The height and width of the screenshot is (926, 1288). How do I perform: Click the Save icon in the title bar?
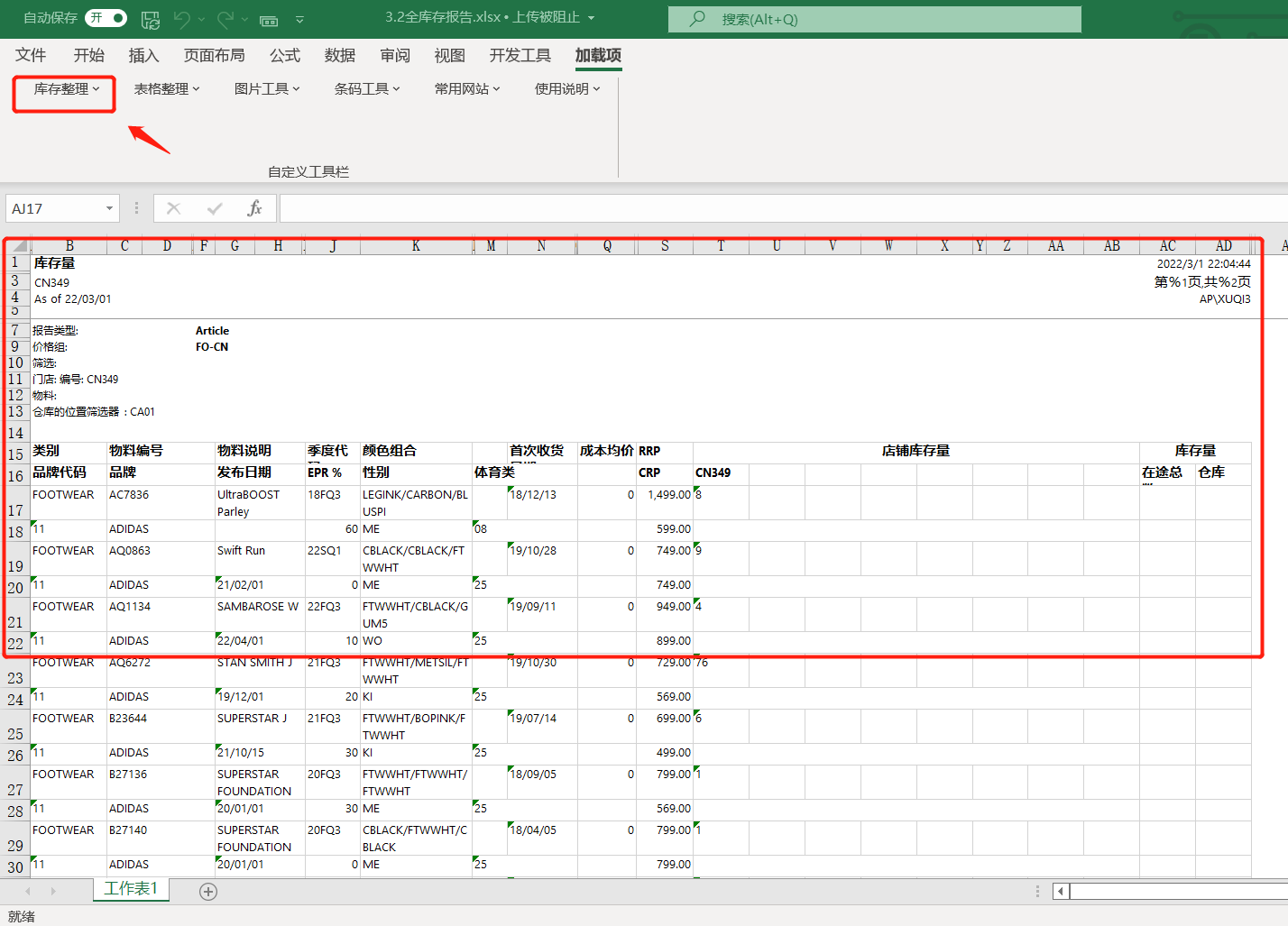tap(151, 19)
